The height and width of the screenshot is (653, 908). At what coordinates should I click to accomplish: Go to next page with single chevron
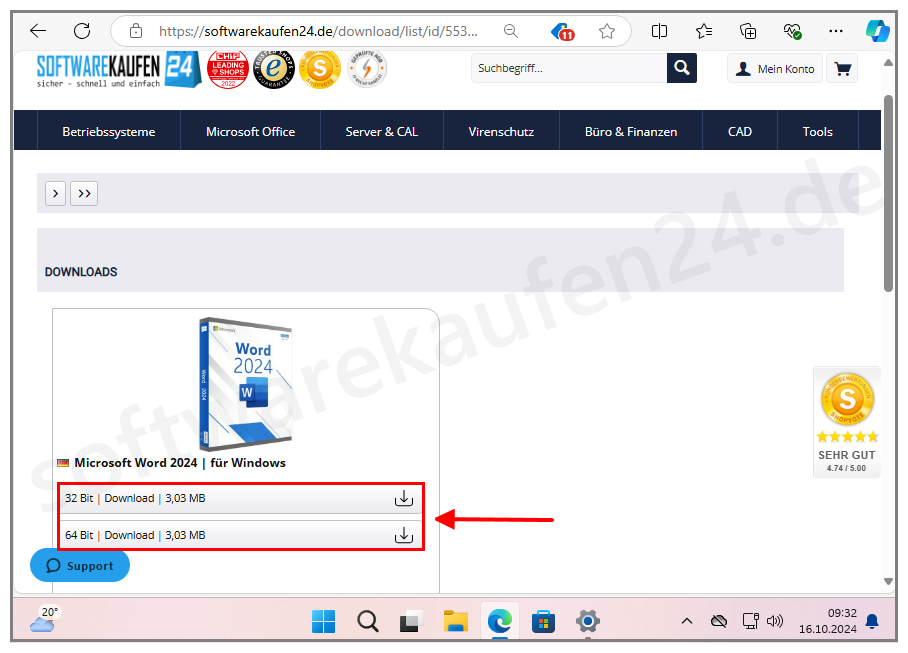click(x=56, y=193)
